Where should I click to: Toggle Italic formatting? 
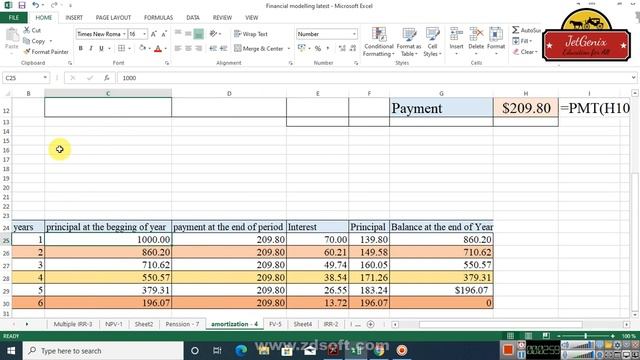pos(91,49)
